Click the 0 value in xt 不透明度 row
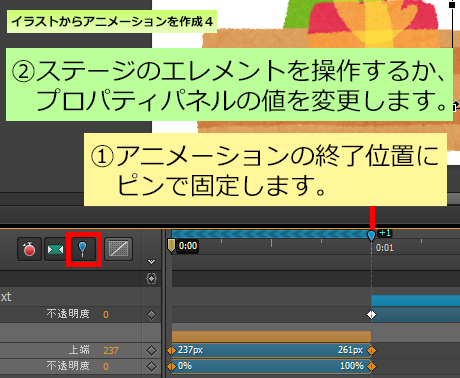This screenshot has width=460, height=378. (x=106, y=315)
